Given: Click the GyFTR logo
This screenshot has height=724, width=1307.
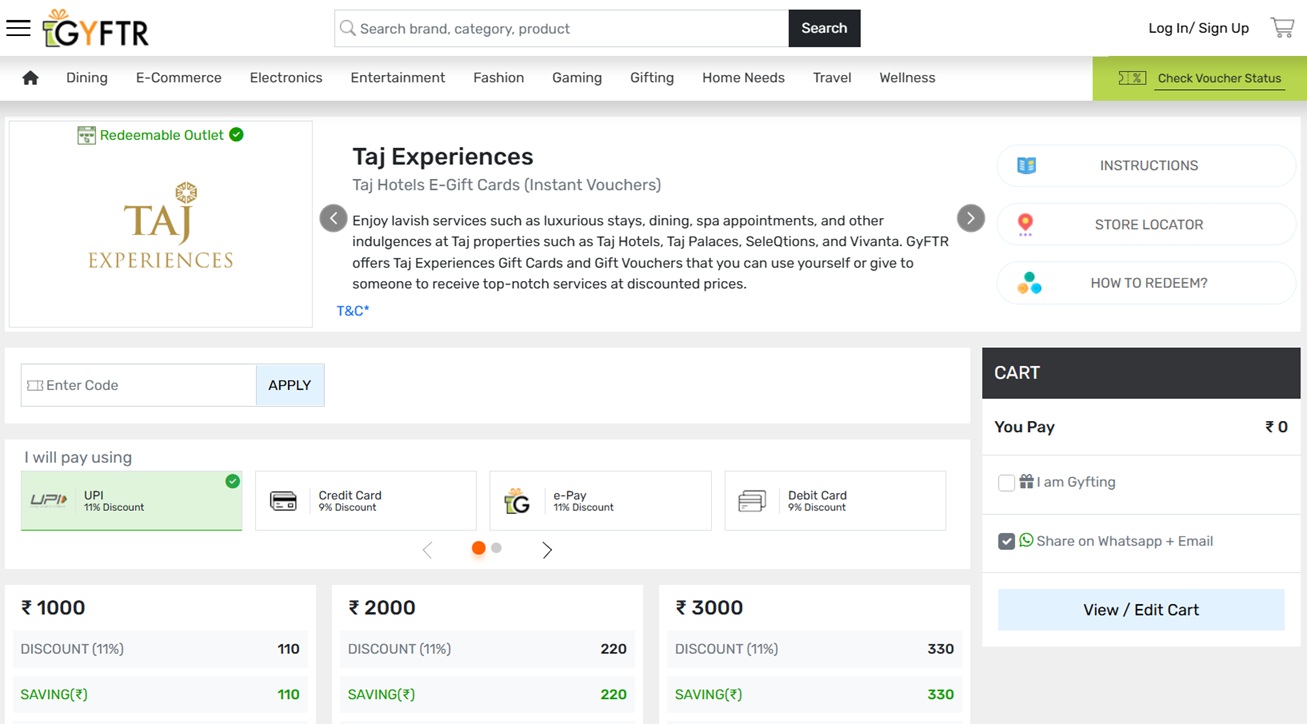Looking at the screenshot, I should (96, 29).
